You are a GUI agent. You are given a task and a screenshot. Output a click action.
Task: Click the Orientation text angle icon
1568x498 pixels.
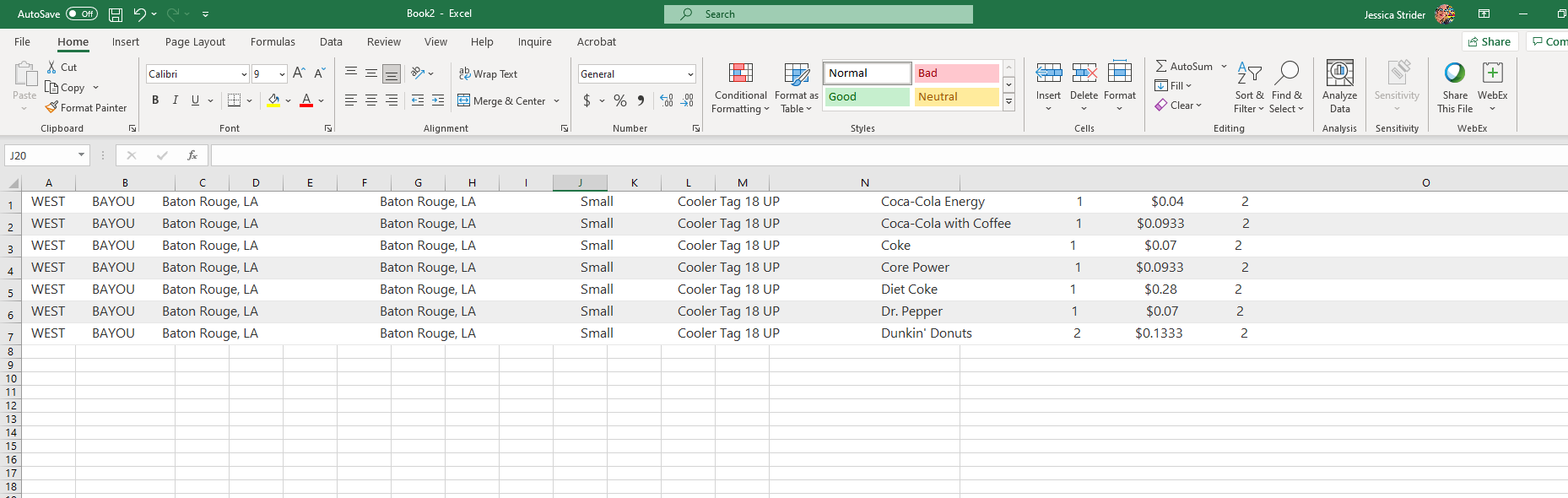pos(418,73)
